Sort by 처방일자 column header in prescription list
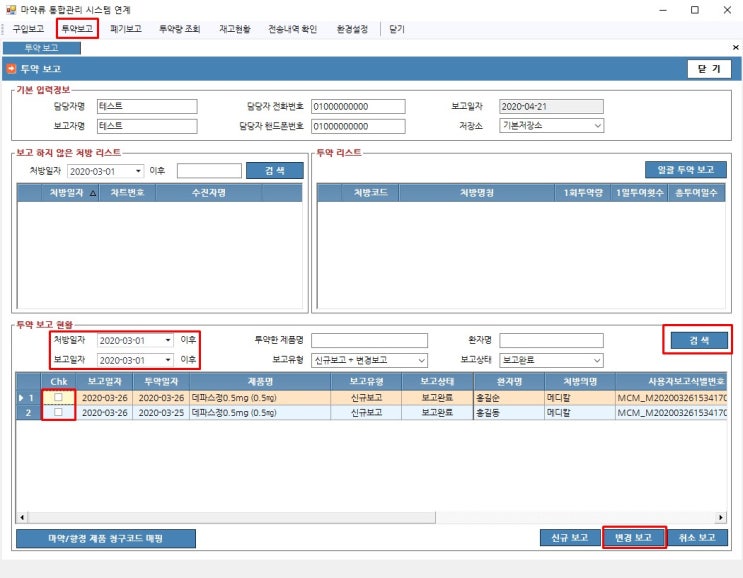The height and width of the screenshot is (578, 743). pos(70,193)
